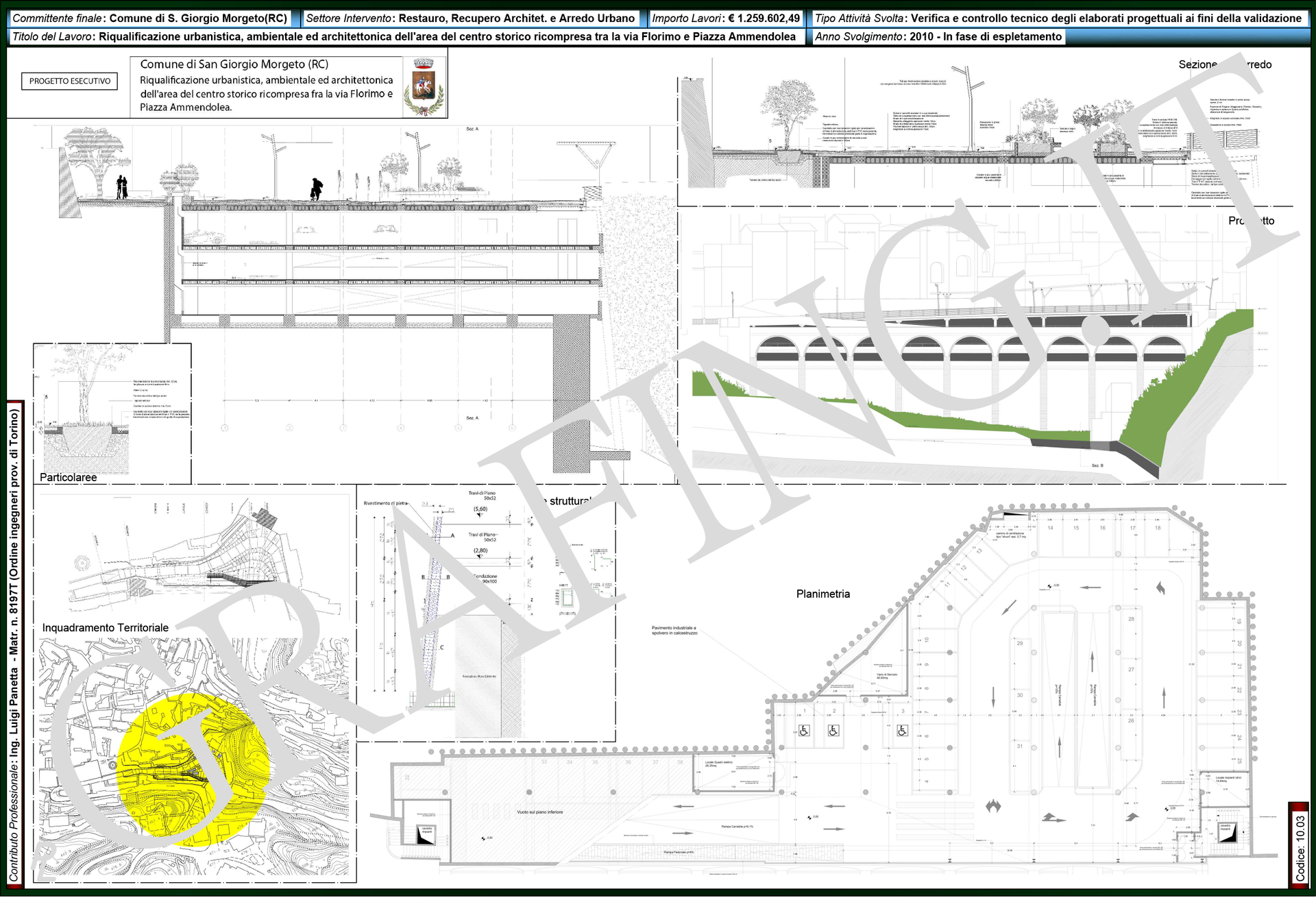The width and height of the screenshot is (1316, 900).
Task: Click the wheelchair symbol in parking space 3
Action: 902,731
